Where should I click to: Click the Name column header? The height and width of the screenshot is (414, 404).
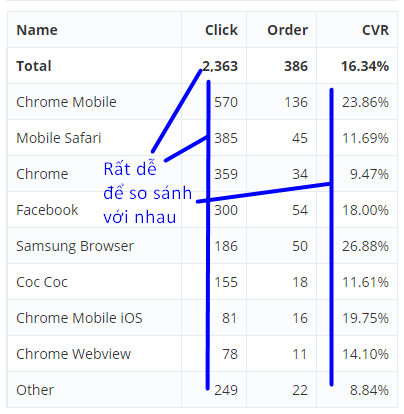pos(37,30)
